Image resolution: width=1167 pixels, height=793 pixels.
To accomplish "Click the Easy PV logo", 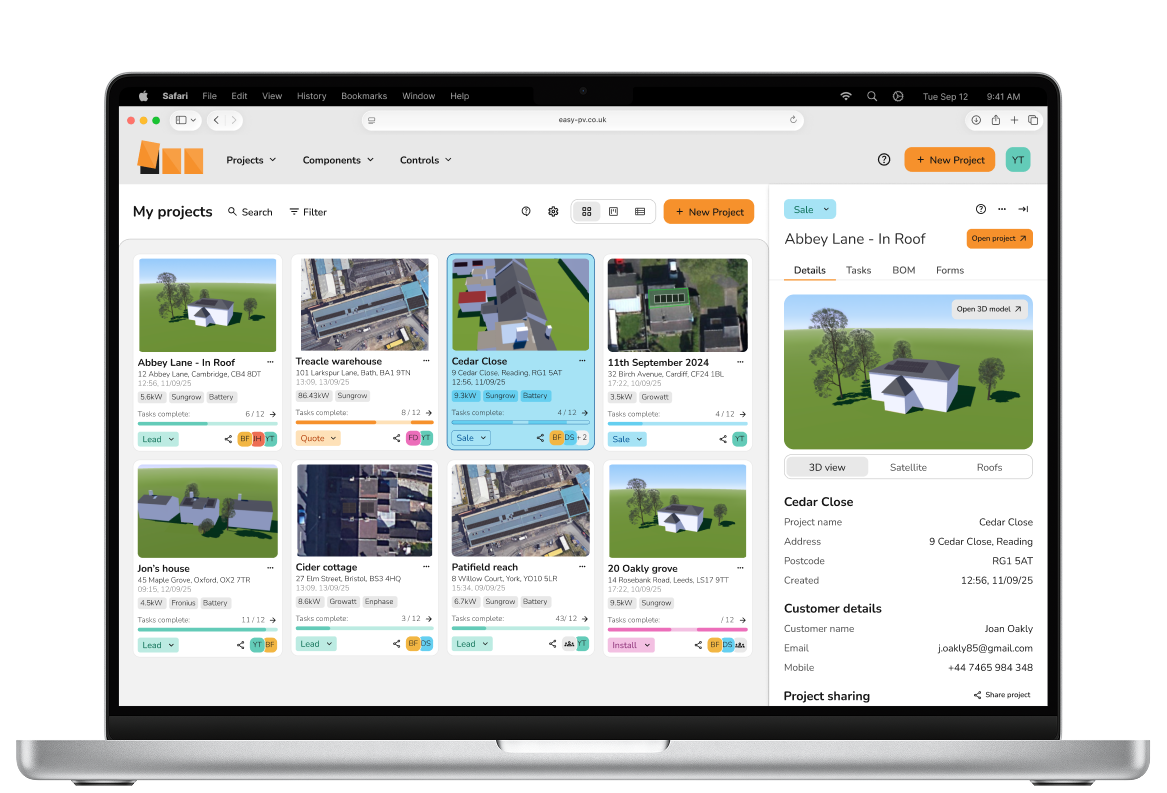I will 170,158.
